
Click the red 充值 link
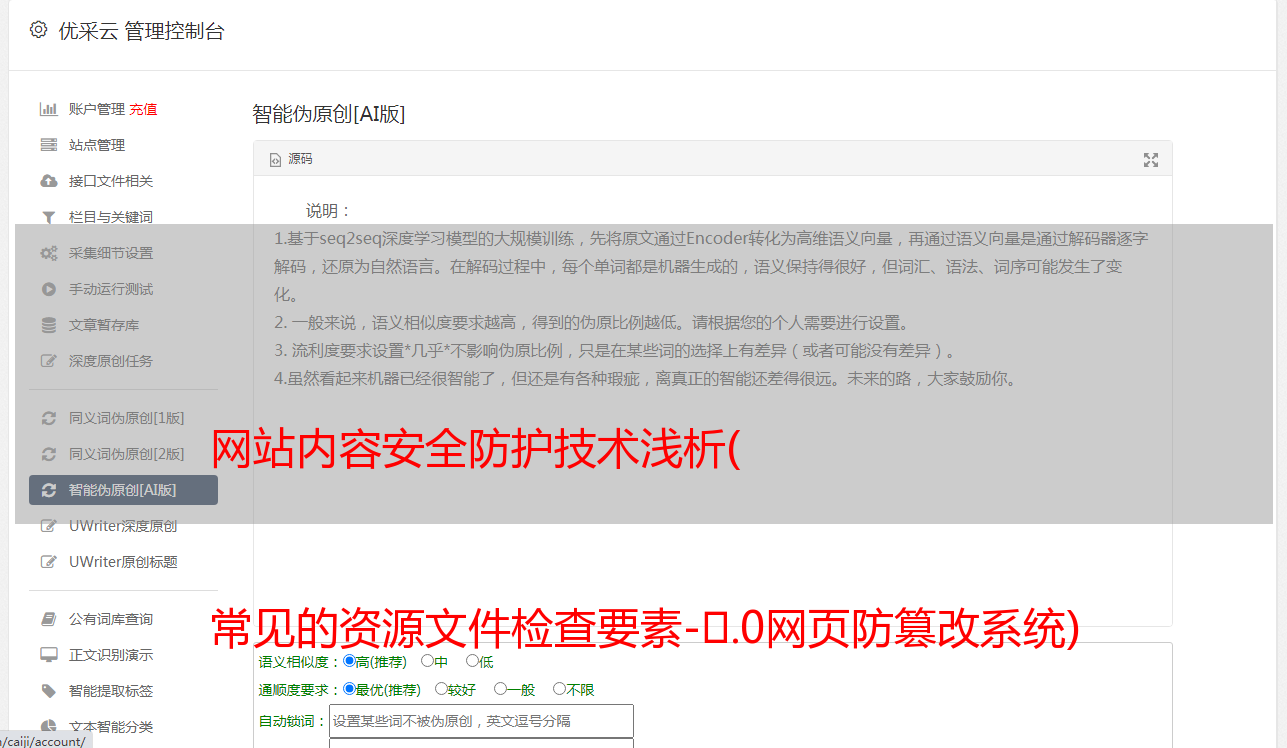tap(143, 109)
